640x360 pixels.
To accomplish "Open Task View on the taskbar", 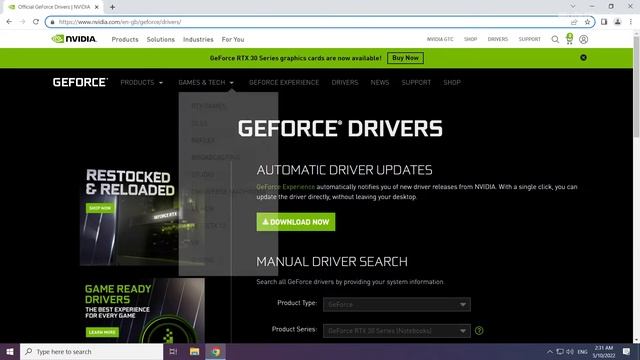I will [x=173, y=351].
